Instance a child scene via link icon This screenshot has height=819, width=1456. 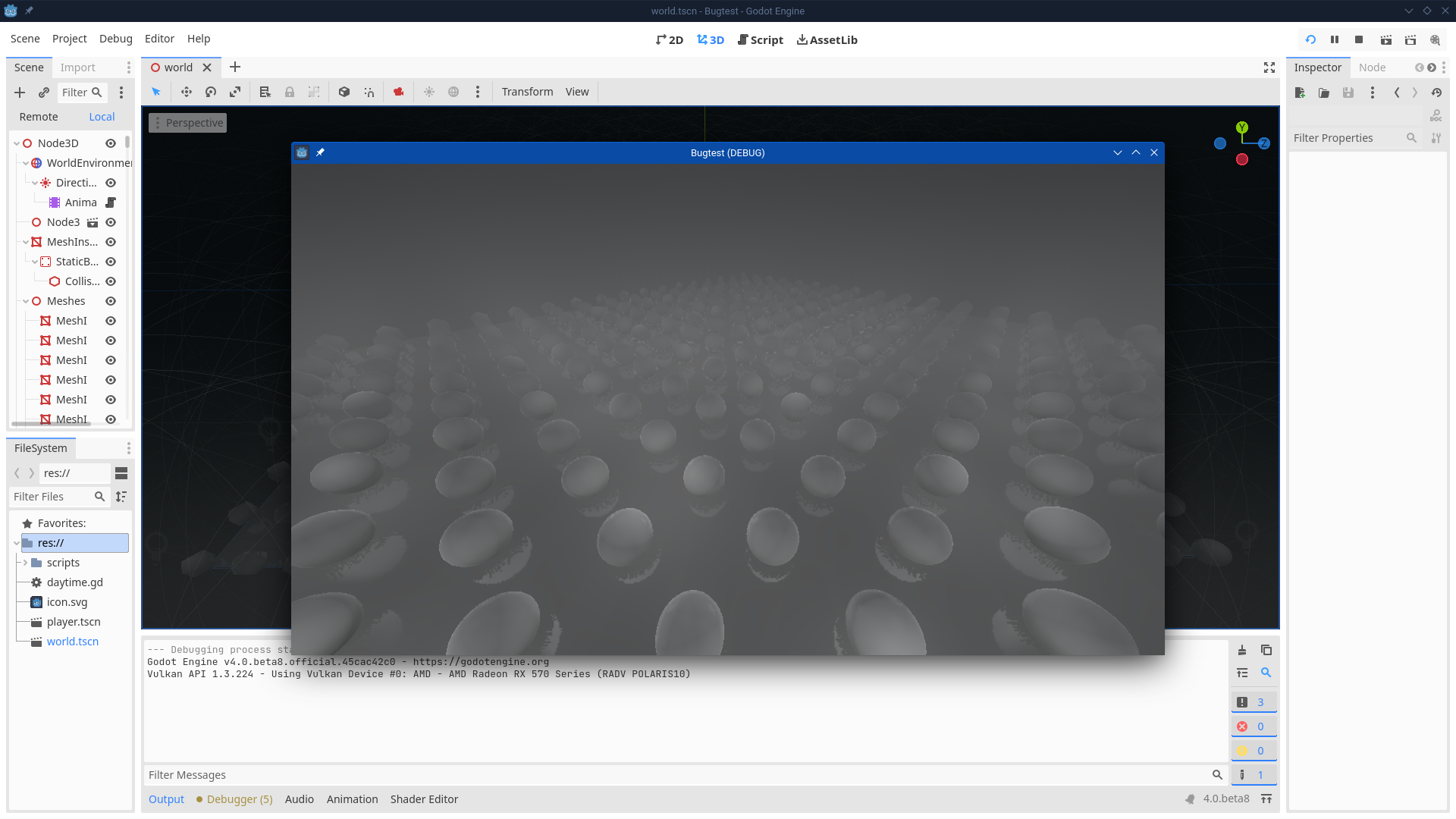click(x=44, y=93)
